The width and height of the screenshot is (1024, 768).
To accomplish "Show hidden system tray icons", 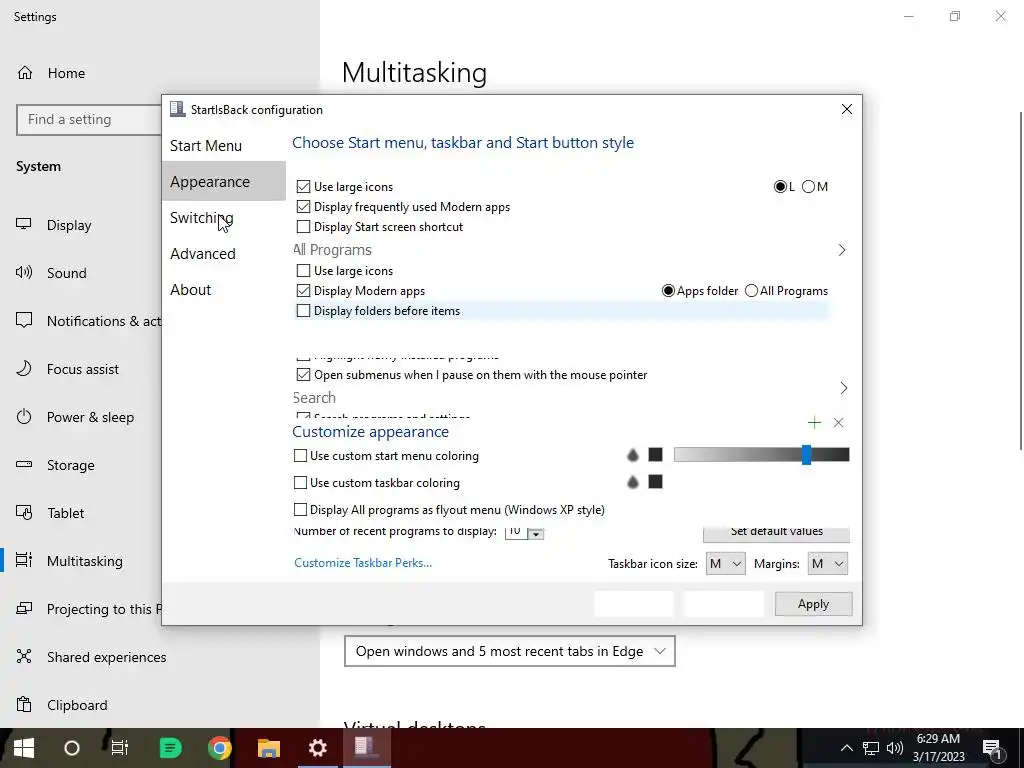I will click(x=846, y=748).
